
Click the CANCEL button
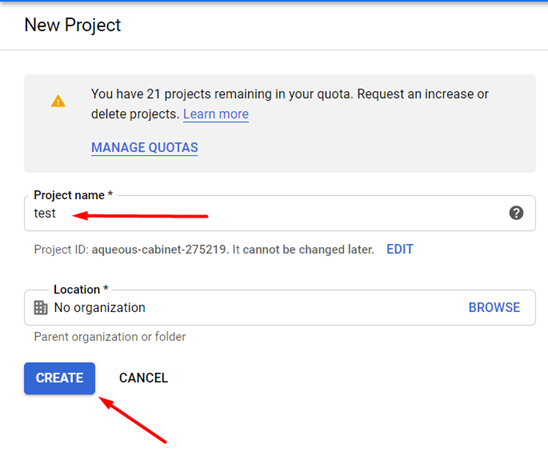143,378
